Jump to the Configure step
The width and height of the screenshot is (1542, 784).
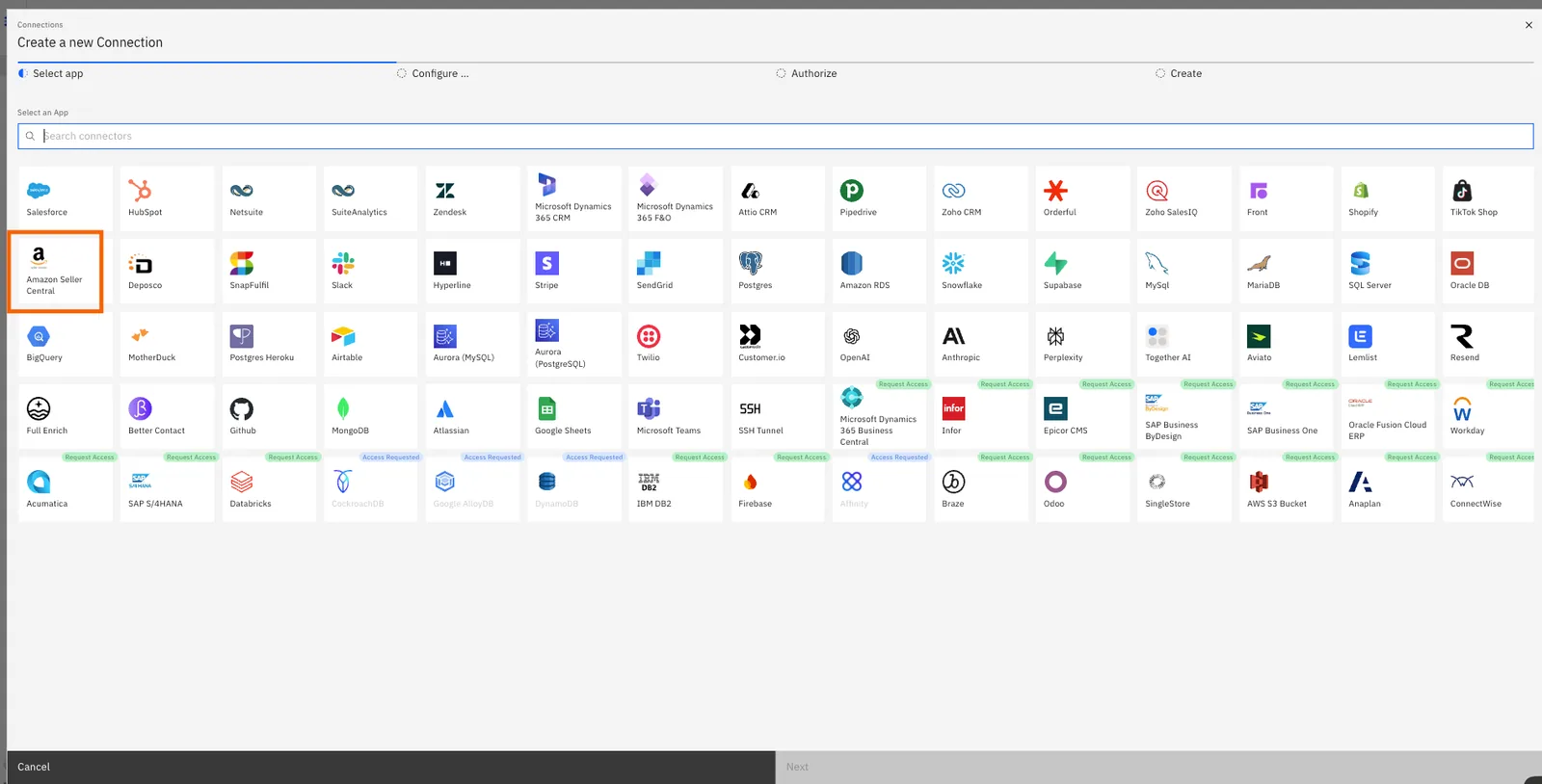(x=433, y=73)
